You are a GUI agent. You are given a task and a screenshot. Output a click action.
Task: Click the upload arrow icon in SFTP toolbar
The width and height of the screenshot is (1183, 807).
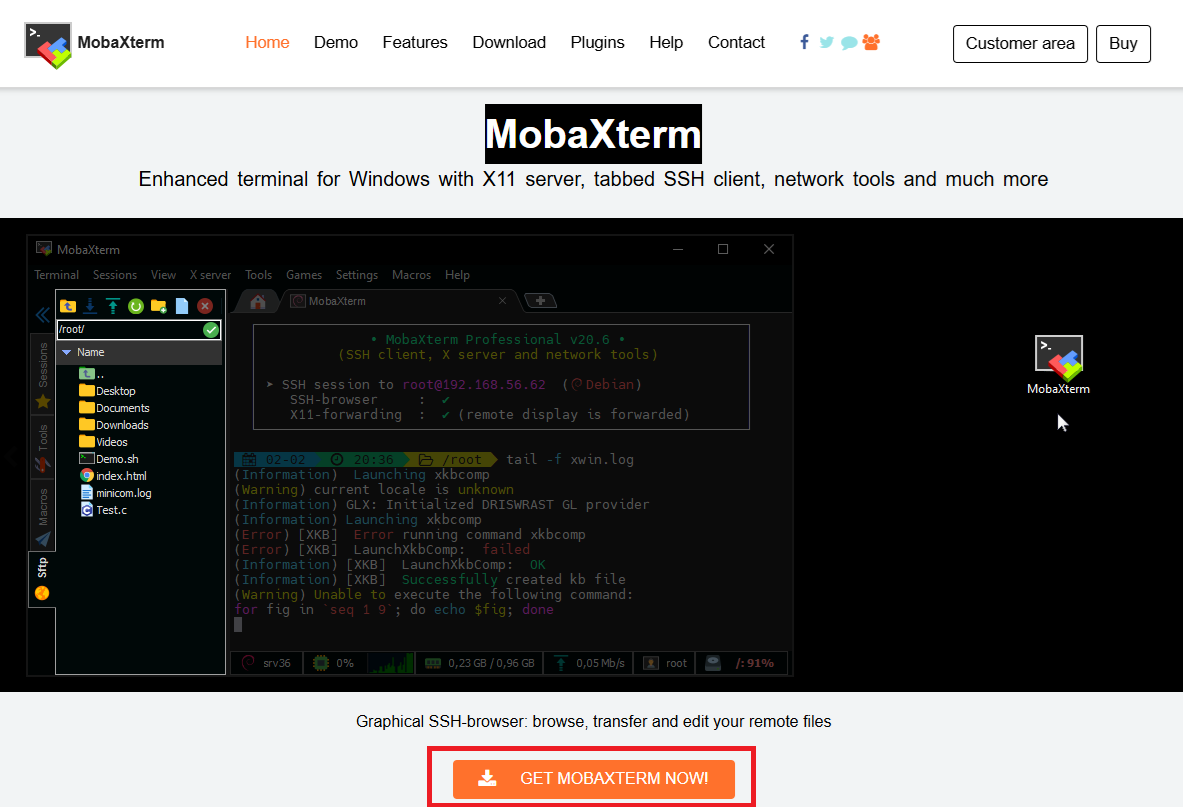(x=112, y=306)
